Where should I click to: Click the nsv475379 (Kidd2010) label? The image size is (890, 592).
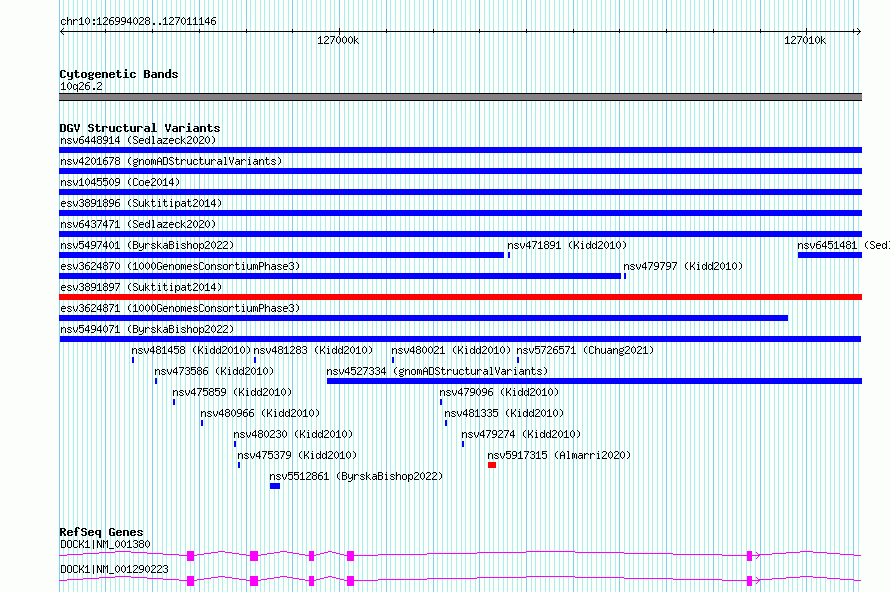(297, 455)
